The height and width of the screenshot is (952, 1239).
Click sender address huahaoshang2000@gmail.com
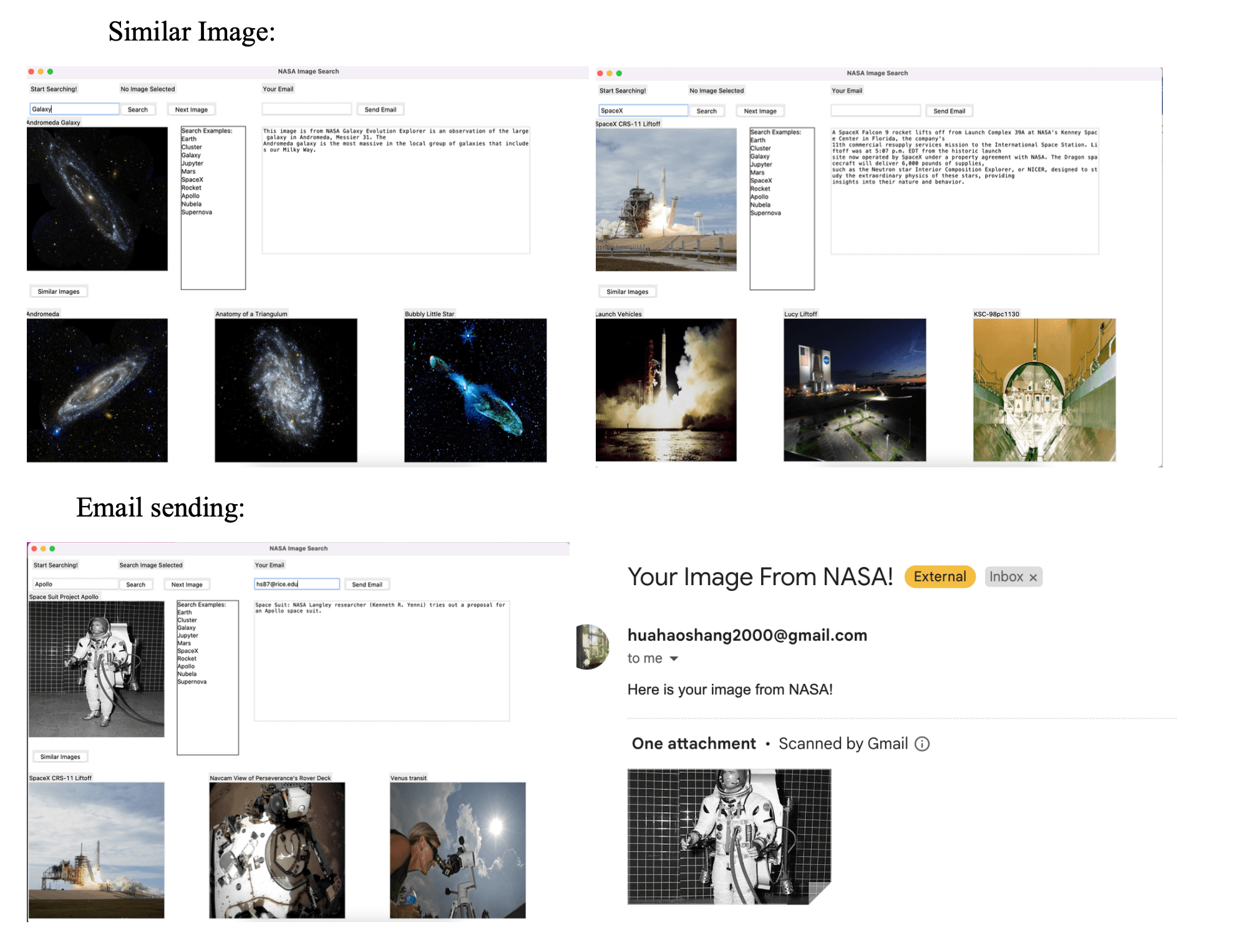747,635
